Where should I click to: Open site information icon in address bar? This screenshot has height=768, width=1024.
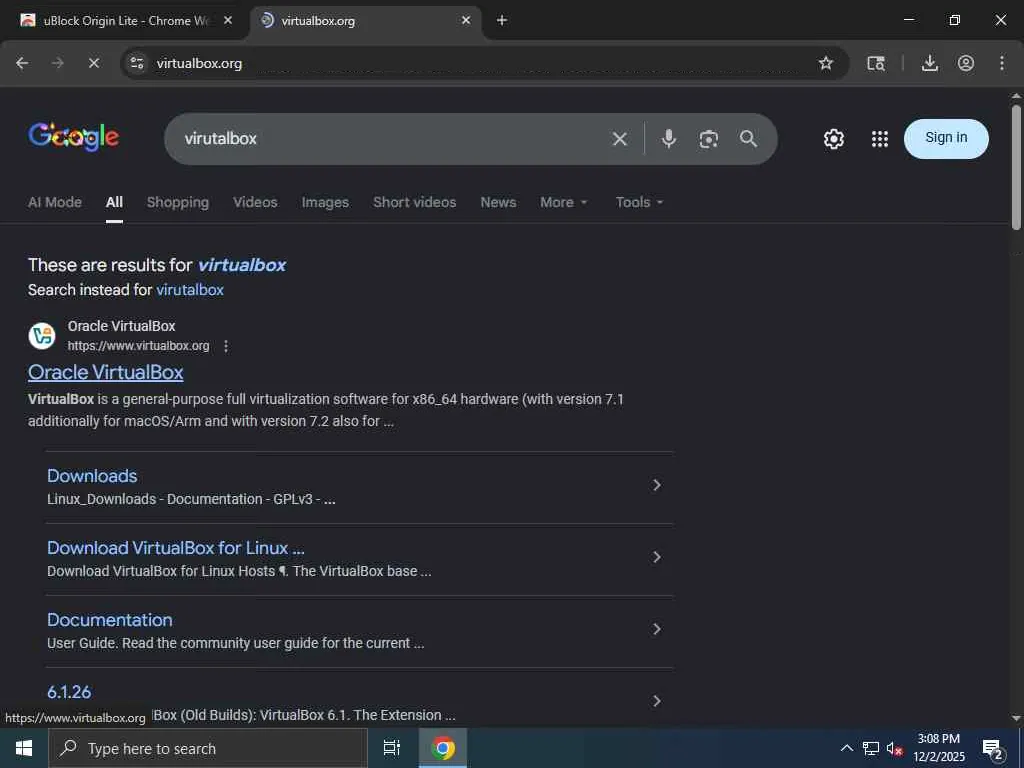pos(136,63)
